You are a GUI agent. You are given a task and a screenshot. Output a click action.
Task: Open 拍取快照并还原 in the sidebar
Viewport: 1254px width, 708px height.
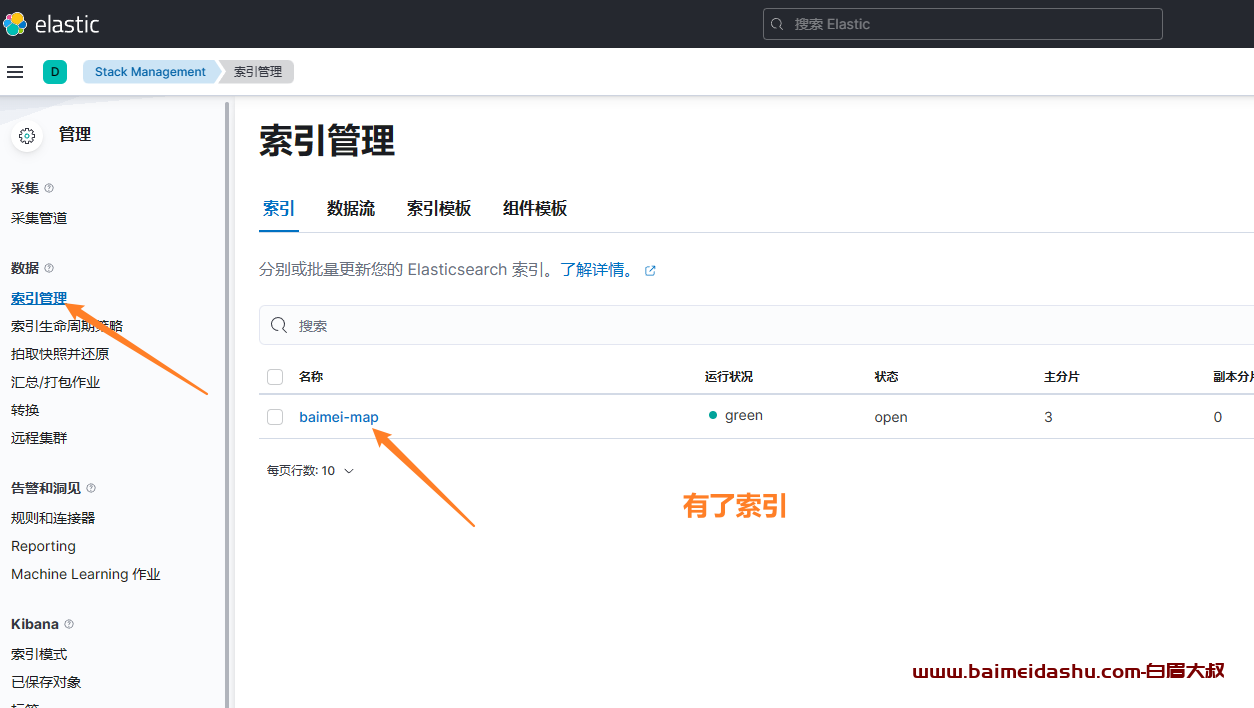pos(60,354)
